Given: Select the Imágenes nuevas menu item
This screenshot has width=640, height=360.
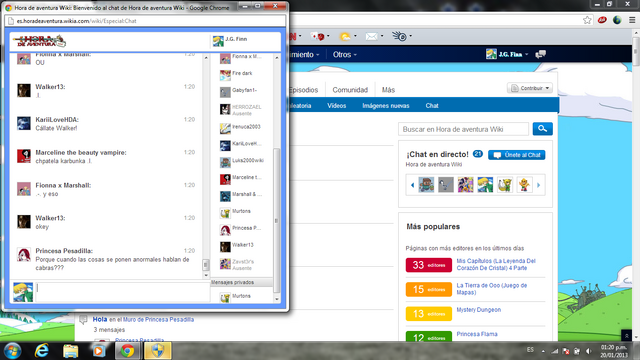Looking at the screenshot, I should pos(385,106).
